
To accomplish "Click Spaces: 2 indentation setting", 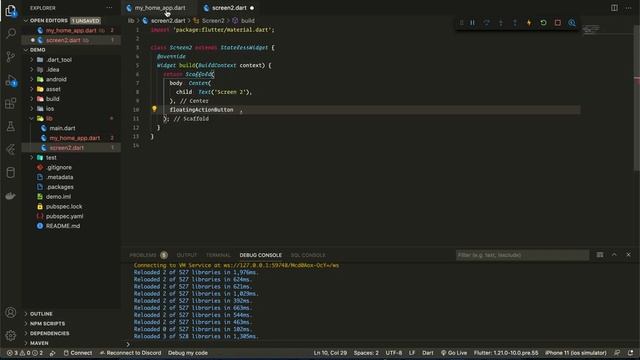I will tap(366, 353).
